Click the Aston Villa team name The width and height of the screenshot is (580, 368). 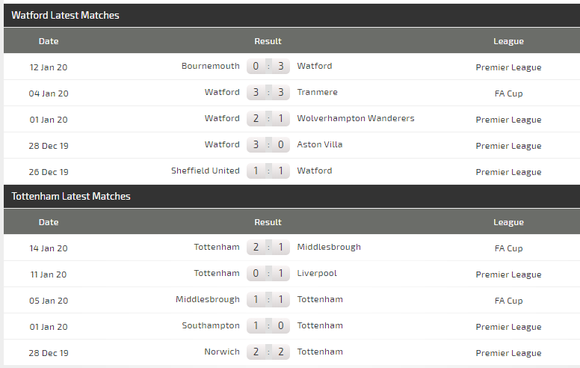pyautogui.click(x=320, y=145)
